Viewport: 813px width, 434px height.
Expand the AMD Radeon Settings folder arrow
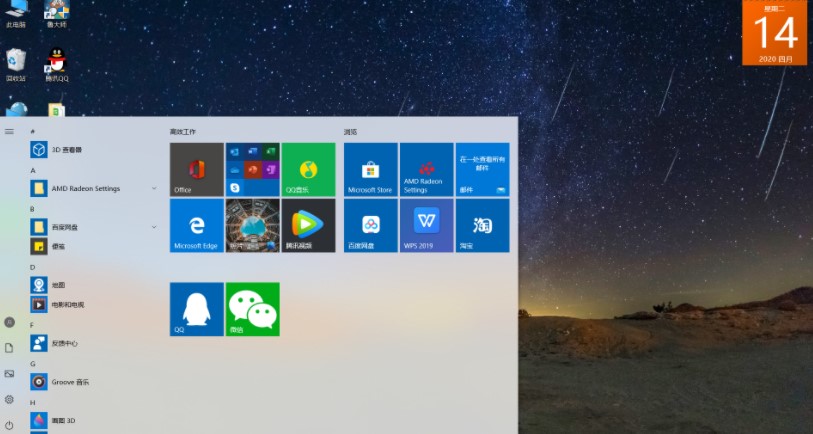click(154, 188)
